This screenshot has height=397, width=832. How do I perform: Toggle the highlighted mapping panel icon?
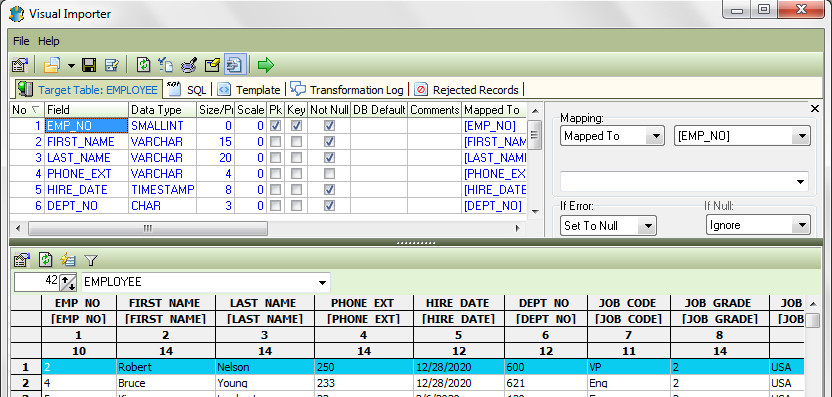pyautogui.click(x=234, y=65)
